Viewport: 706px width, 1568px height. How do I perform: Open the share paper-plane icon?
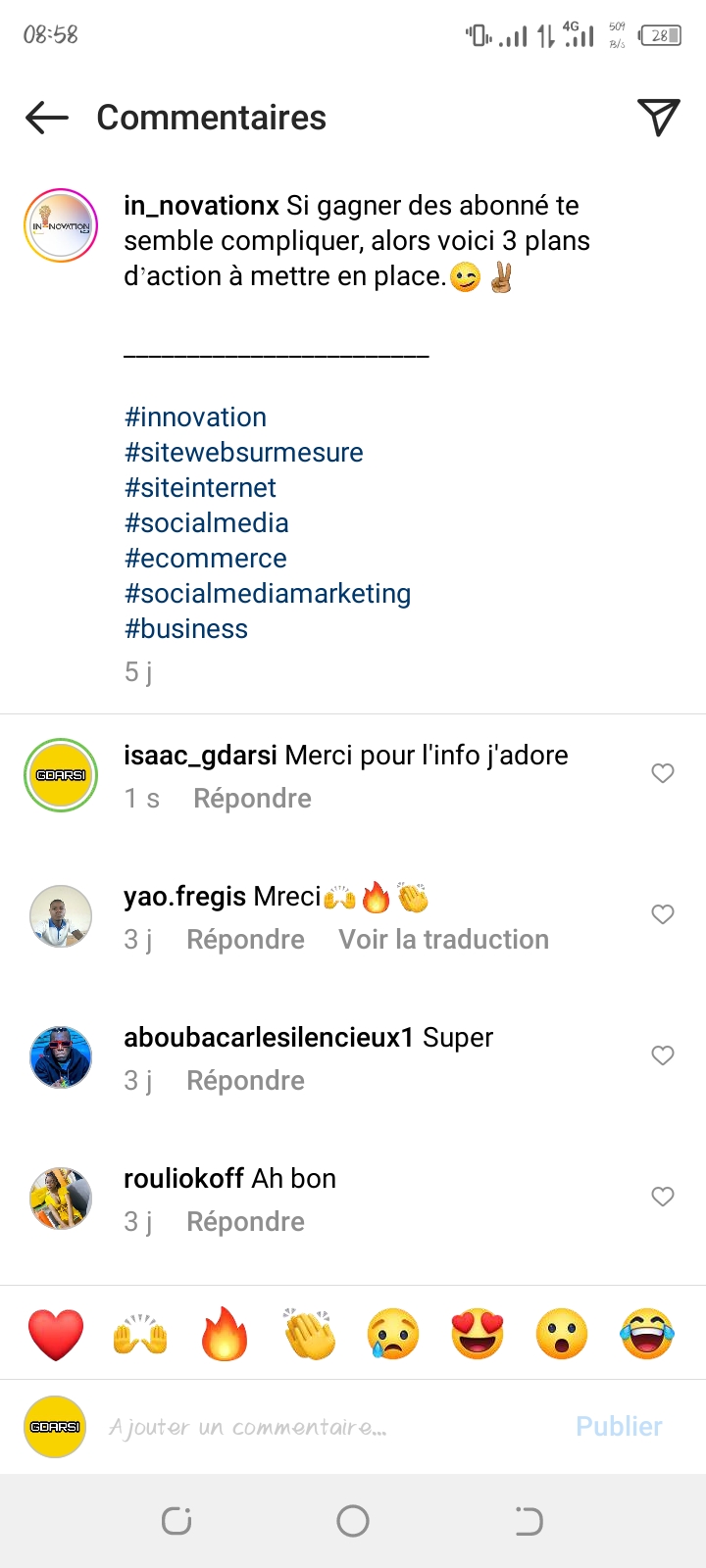(659, 118)
